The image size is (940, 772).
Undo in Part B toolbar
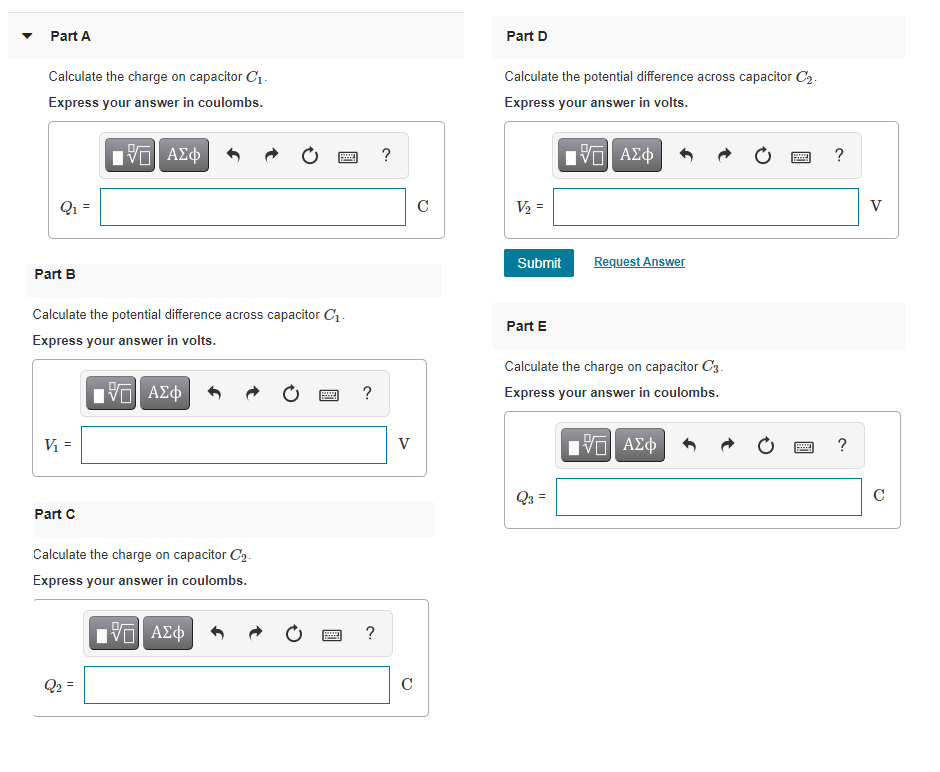coord(214,394)
